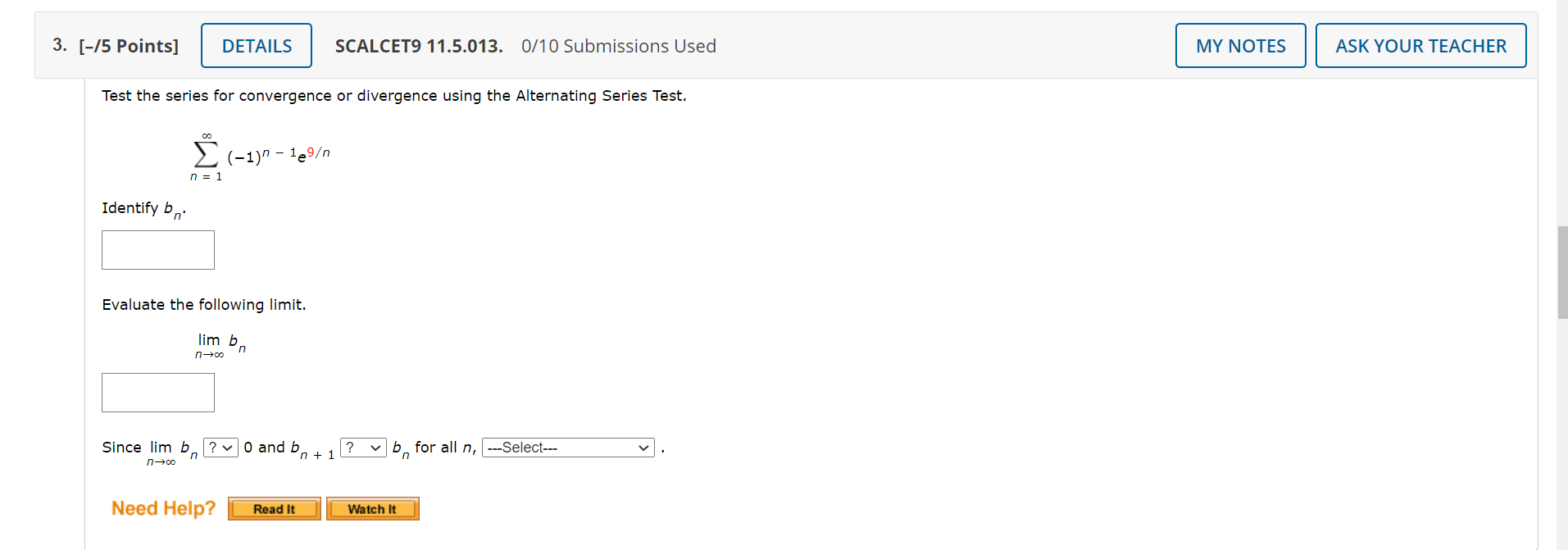
Task: Select the limit evaluation answer box
Action: 157,392
